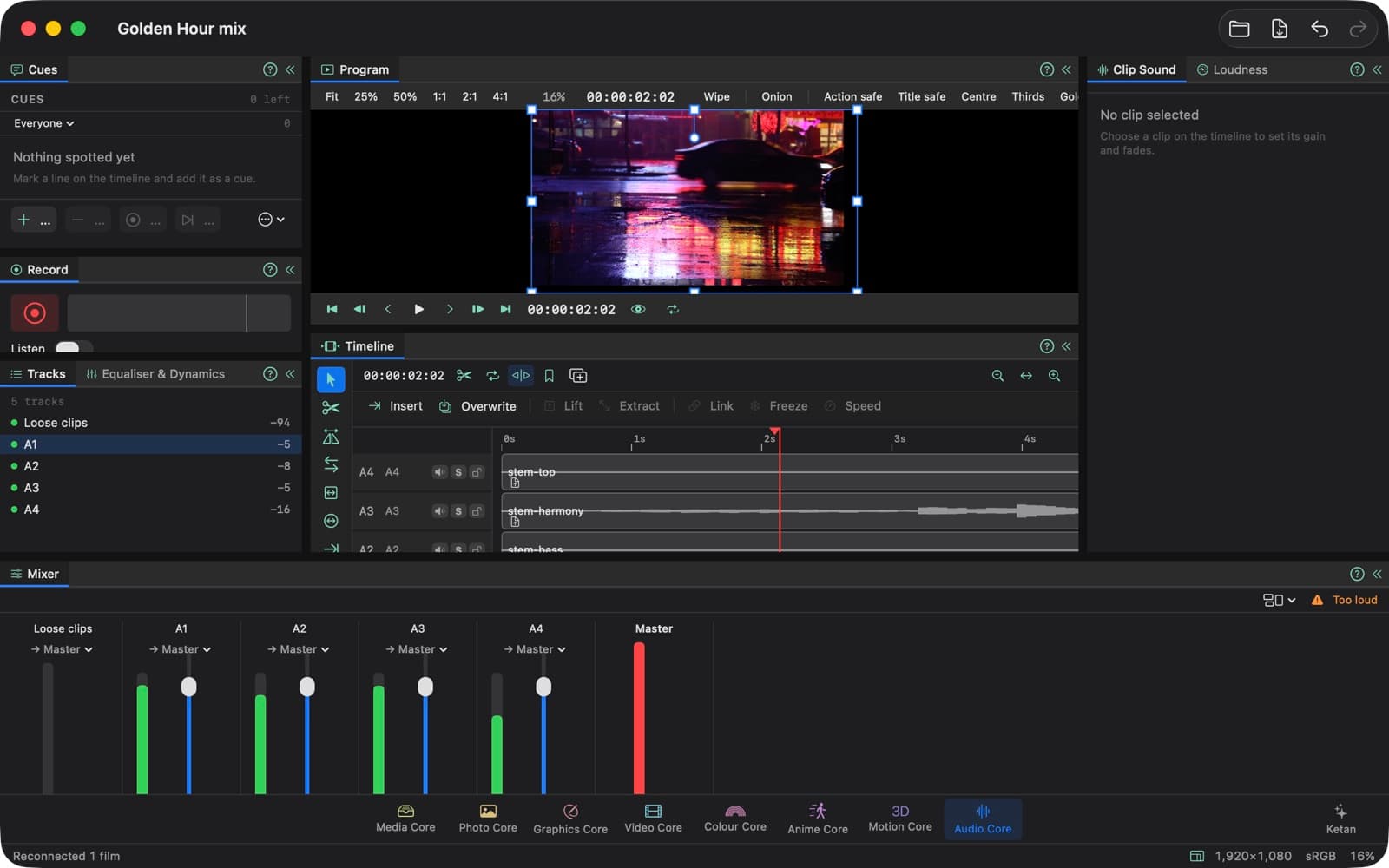Viewport: 1389px width, 868px height.
Task: Play the program preview
Action: (418, 309)
